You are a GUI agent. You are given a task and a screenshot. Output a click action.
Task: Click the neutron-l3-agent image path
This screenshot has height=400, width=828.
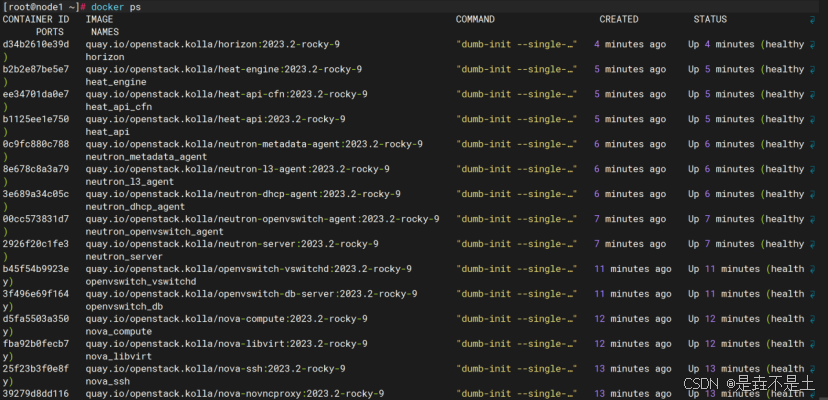pos(238,169)
